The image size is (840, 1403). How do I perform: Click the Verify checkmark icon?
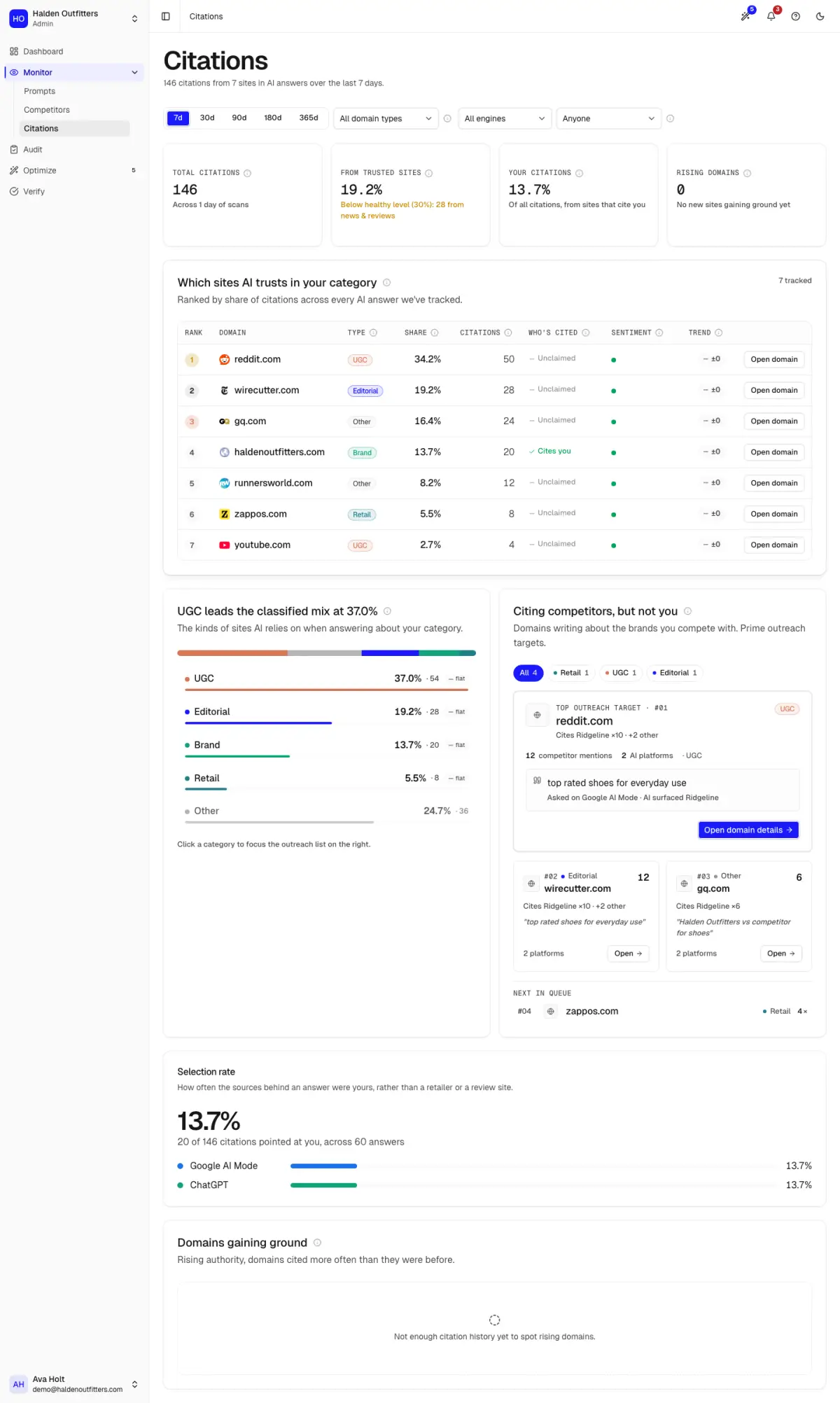pyautogui.click(x=14, y=191)
